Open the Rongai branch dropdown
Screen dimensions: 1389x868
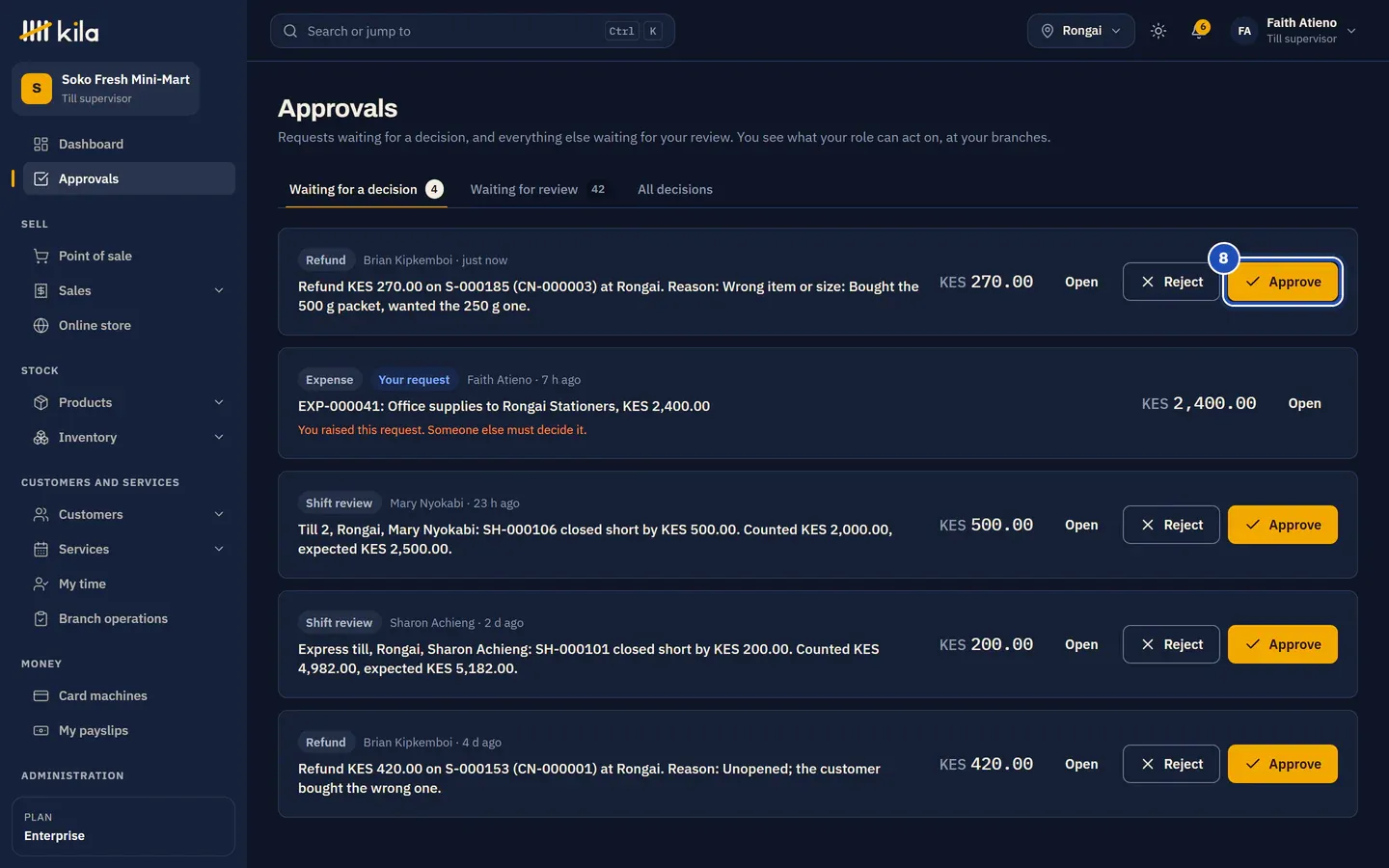(1081, 31)
